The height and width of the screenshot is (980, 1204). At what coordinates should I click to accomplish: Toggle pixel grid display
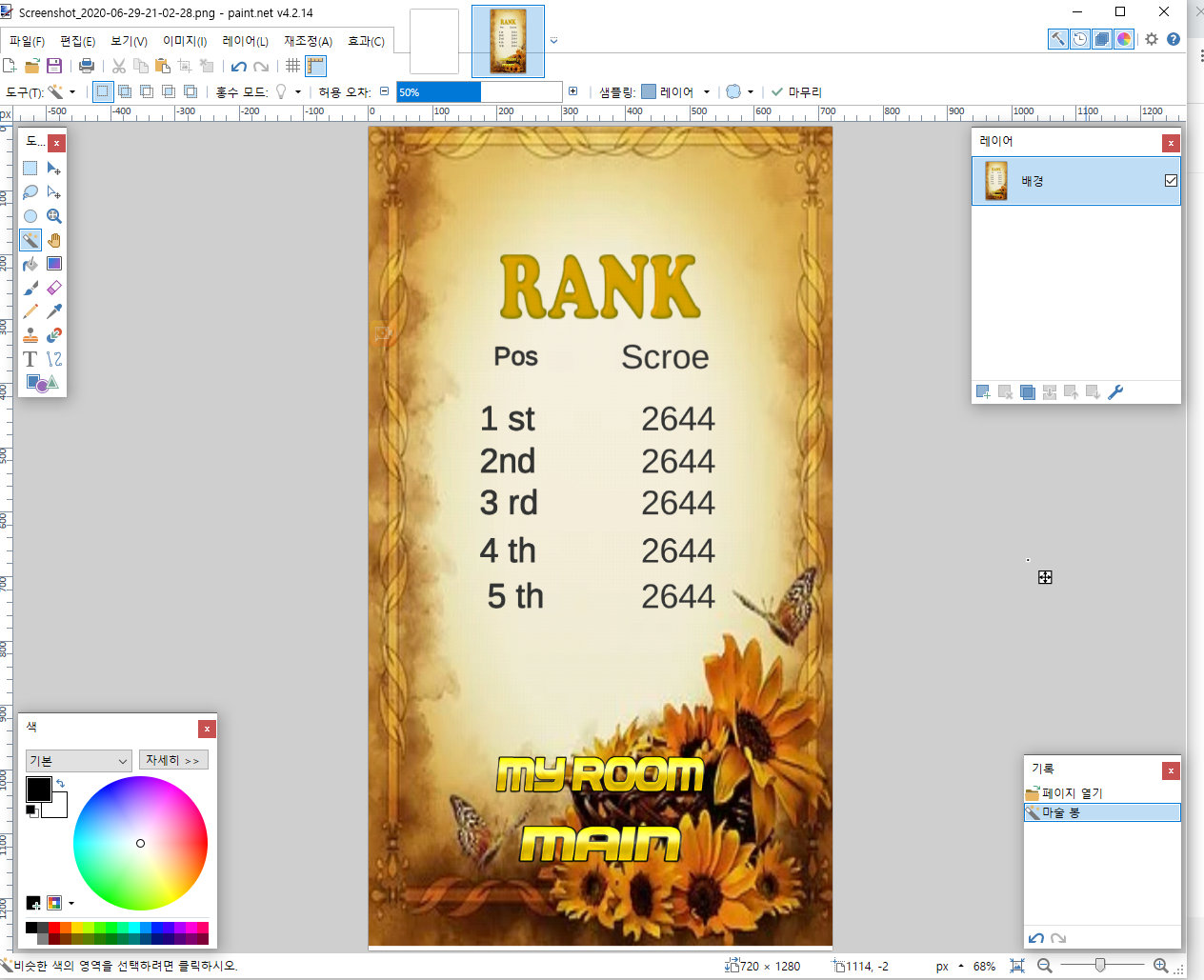[x=292, y=66]
